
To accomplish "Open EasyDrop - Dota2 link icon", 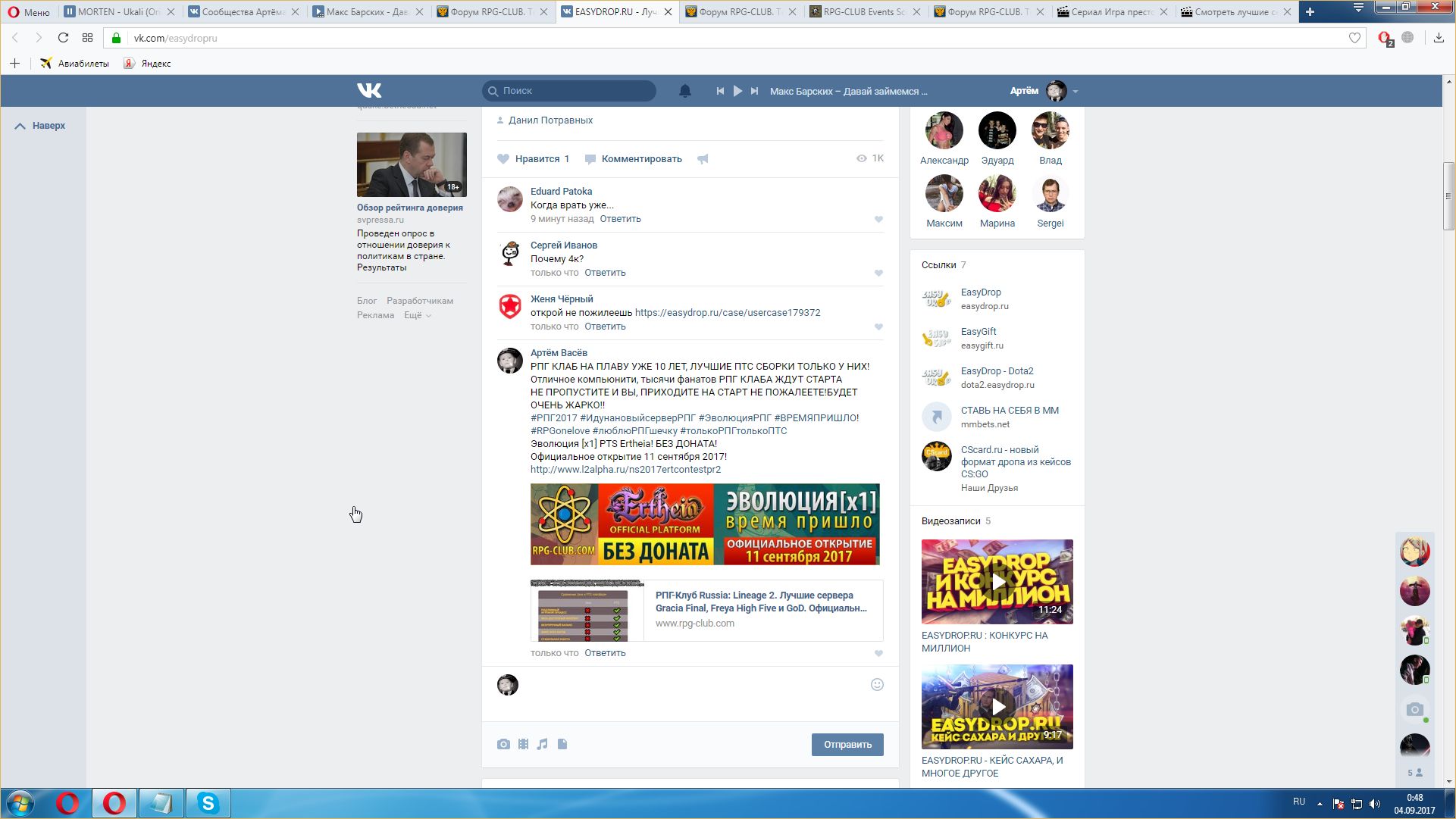I will [x=936, y=377].
